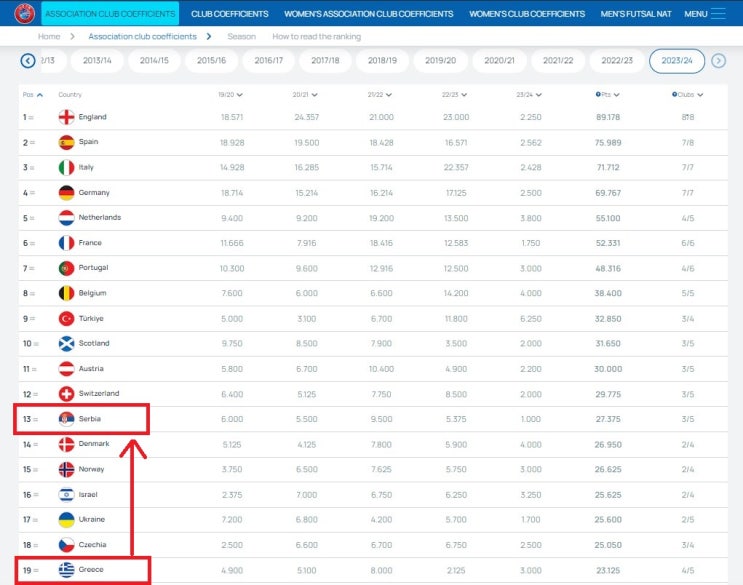
Task: Sort by the 19/20 column chevron
Action: pyautogui.click(x=240, y=95)
